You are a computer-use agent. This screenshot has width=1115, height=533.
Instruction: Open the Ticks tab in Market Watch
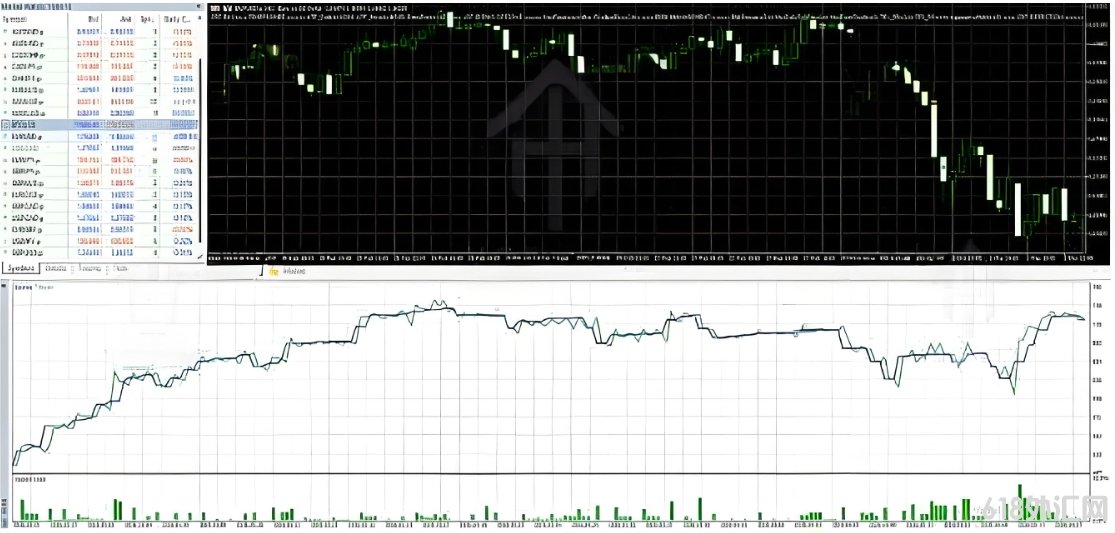(121, 269)
